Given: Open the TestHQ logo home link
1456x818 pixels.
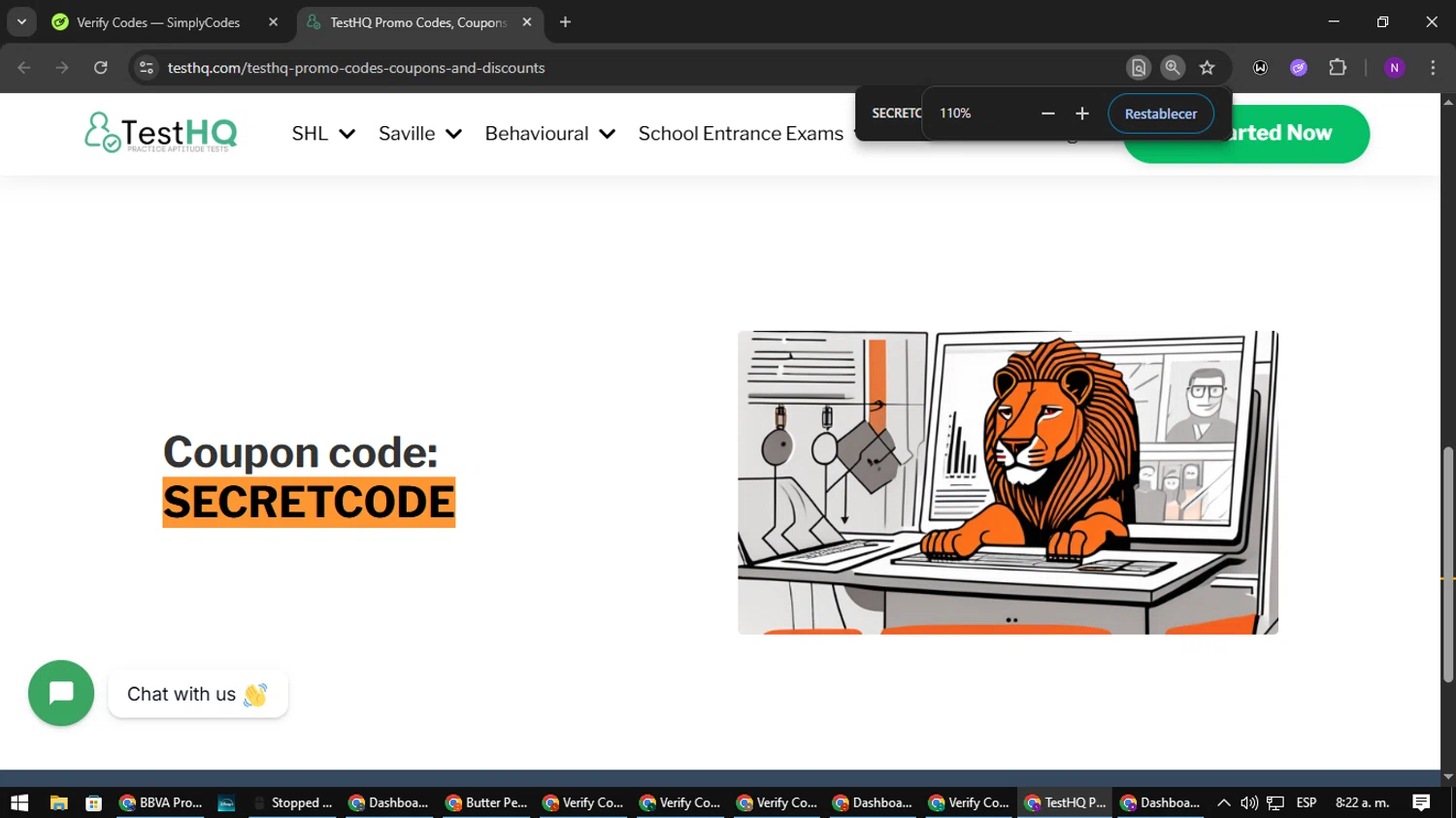Looking at the screenshot, I should 160,133.
